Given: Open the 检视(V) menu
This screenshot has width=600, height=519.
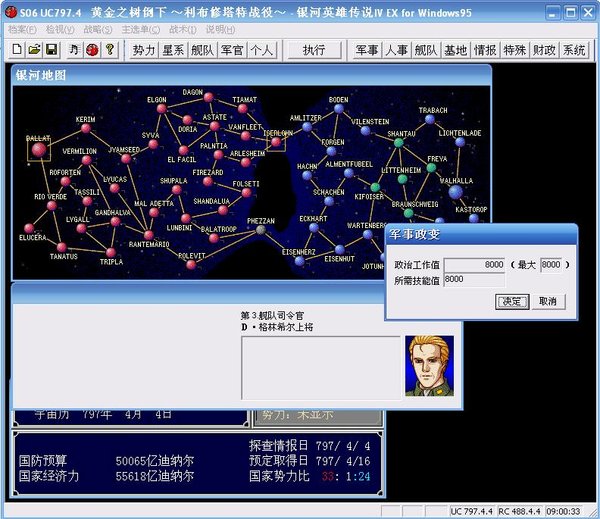Looking at the screenshot, I should click(60, 29).
